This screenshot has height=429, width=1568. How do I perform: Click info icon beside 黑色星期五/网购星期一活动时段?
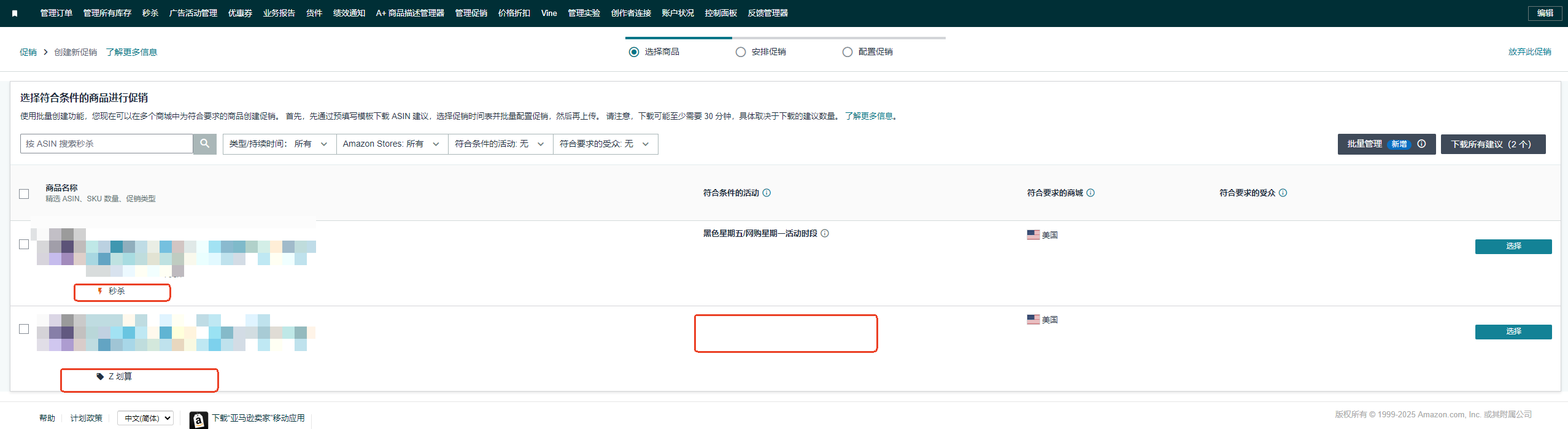(825, 233)
